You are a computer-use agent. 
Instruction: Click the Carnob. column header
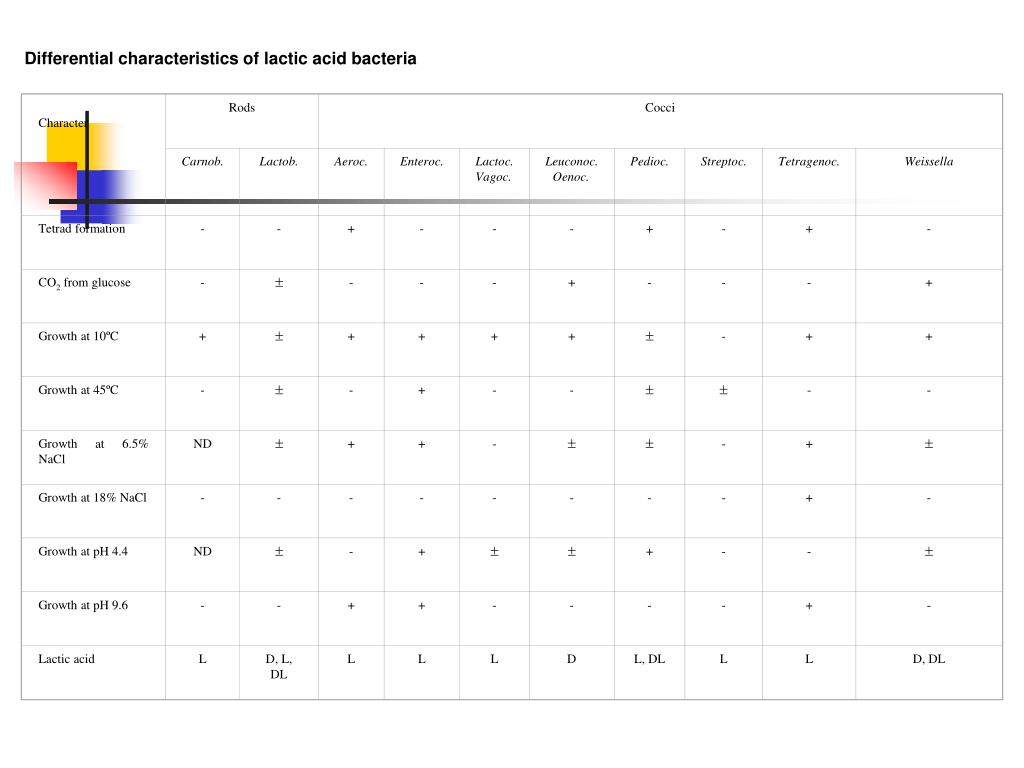pos(202,161)
